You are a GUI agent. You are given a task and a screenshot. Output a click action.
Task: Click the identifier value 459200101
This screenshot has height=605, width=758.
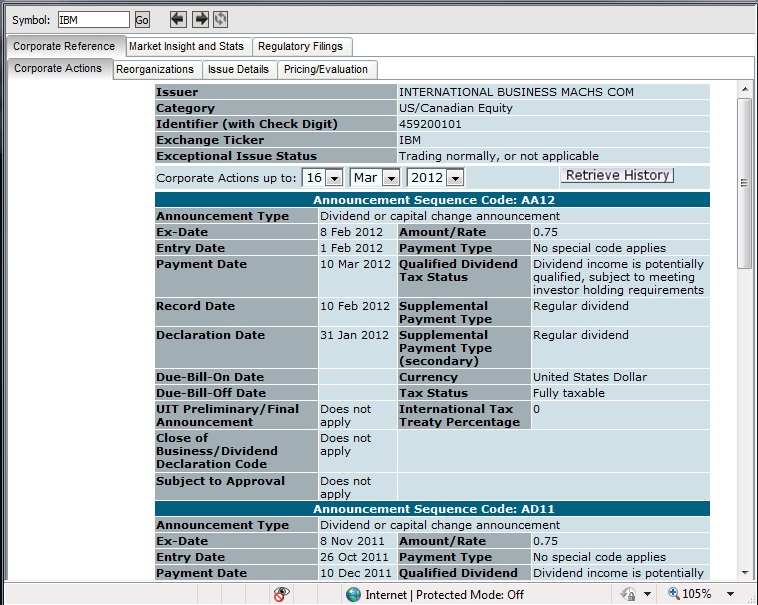point(430,124)
